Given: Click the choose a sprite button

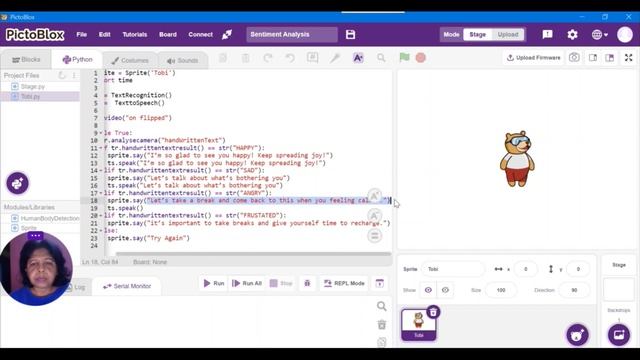Looking at the screenshot, I should pos(577,335).
